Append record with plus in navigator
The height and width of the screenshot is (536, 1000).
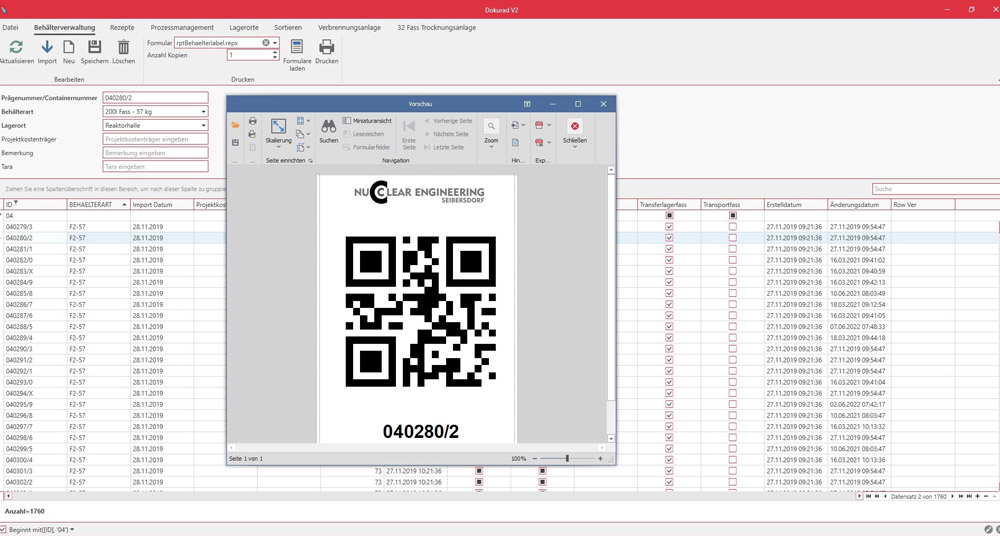coord(978,496)
